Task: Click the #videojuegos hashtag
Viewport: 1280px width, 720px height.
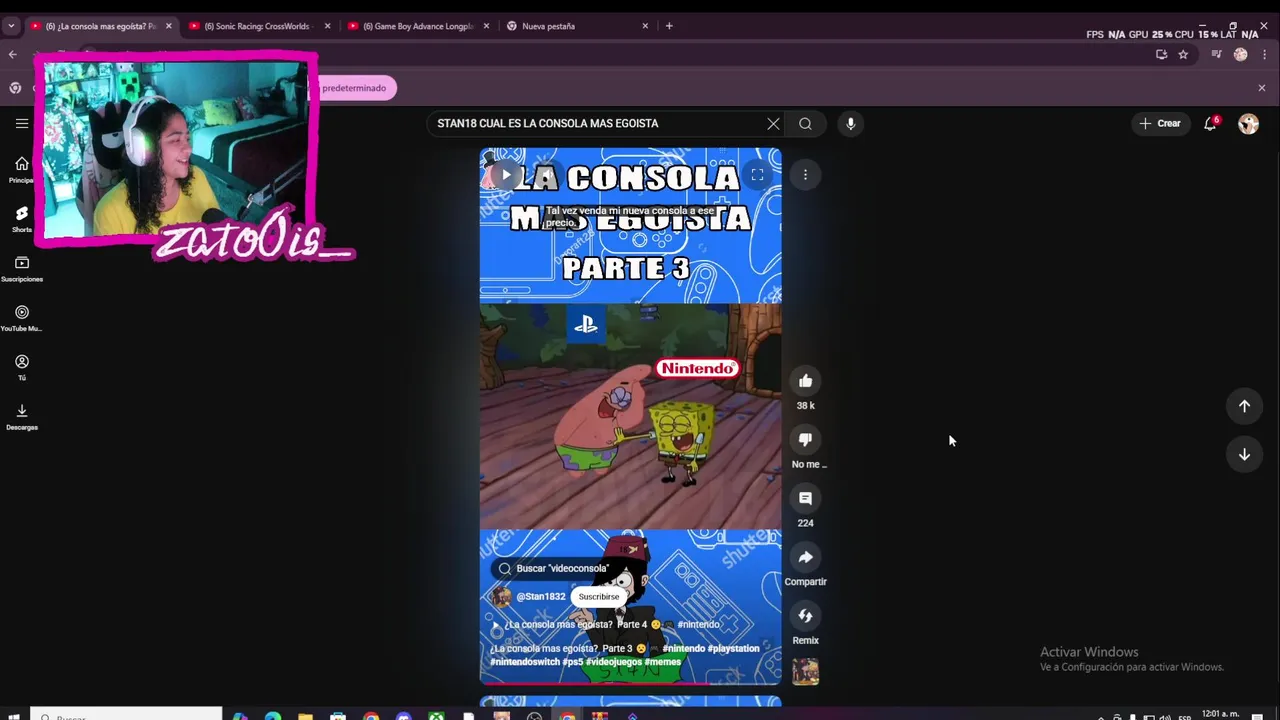Action: [x=614, y=662]
